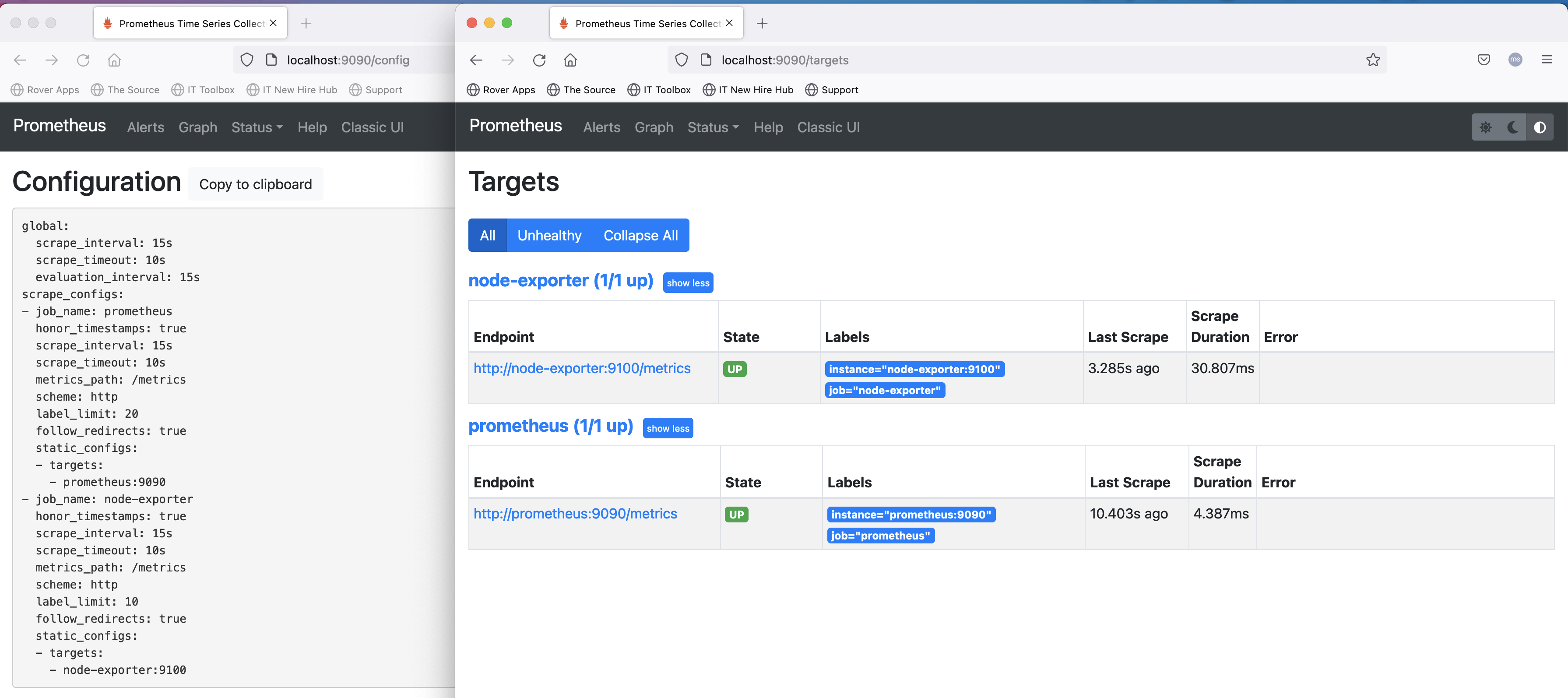Click job="prometheus" label badge
Image resolution: width=1568 pixels, height=698 pixels.
[x=881, y=536]
